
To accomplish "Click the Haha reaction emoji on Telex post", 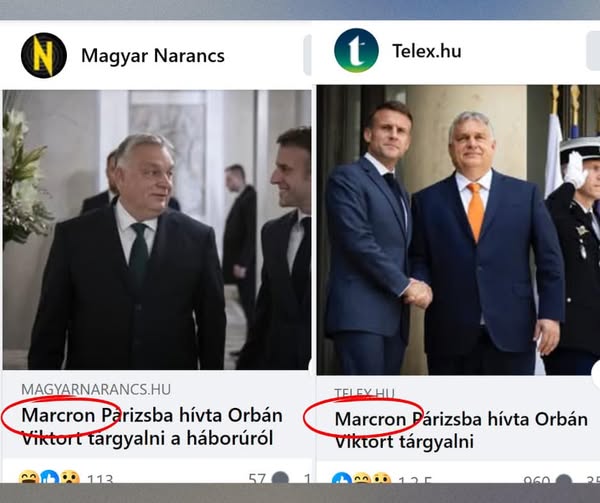I will [362, 478].
